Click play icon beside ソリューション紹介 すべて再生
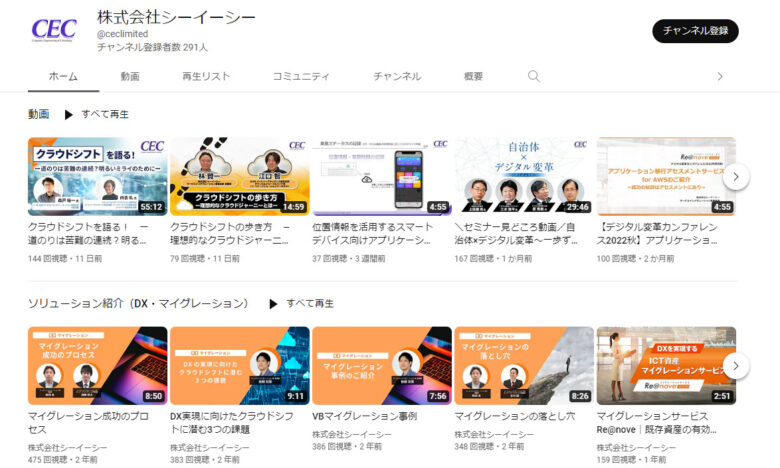Screen dimensions: 780x468 click(x=273, y=304)
